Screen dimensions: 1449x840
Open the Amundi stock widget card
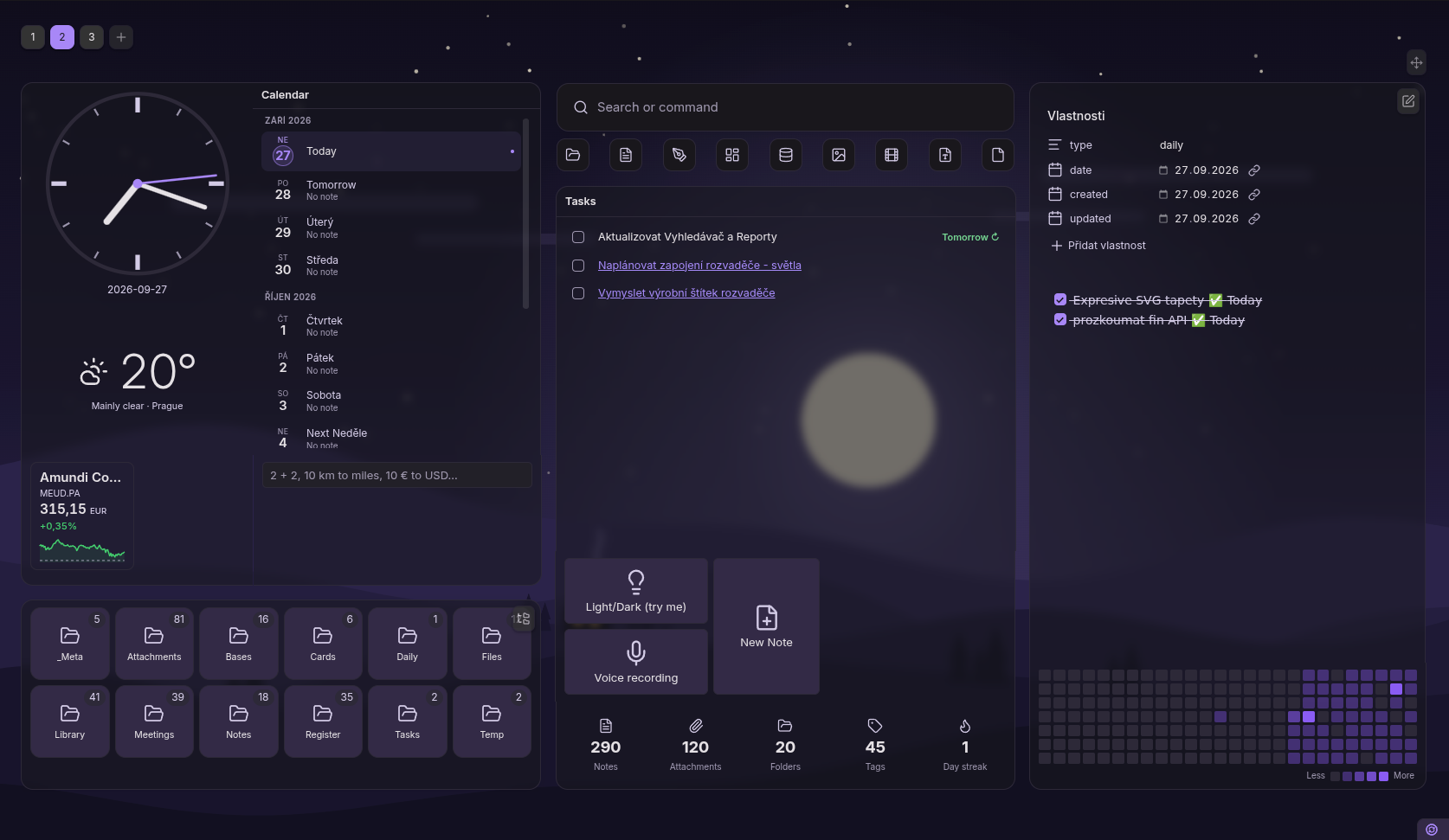pos(82,516)
